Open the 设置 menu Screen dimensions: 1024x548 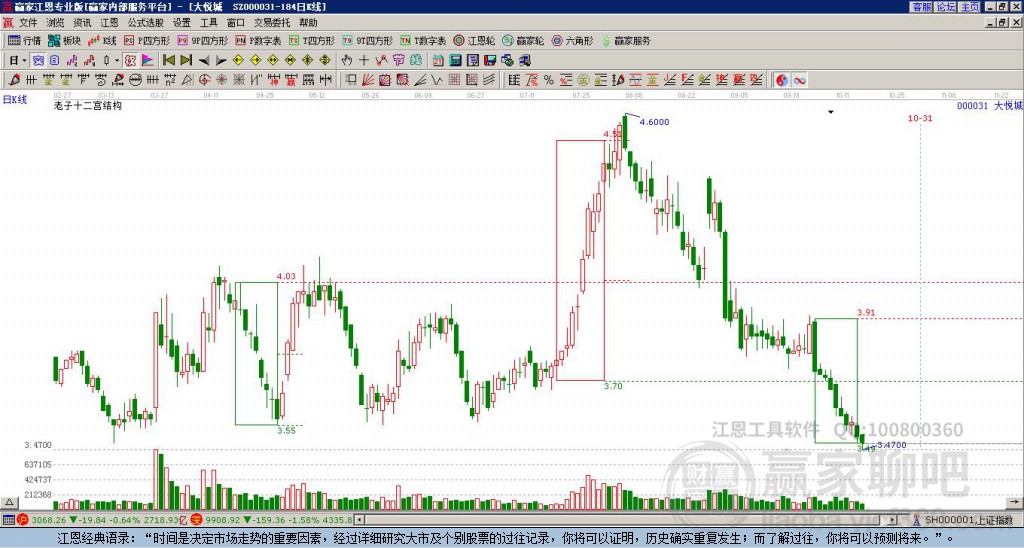click(x=182, y=23)
